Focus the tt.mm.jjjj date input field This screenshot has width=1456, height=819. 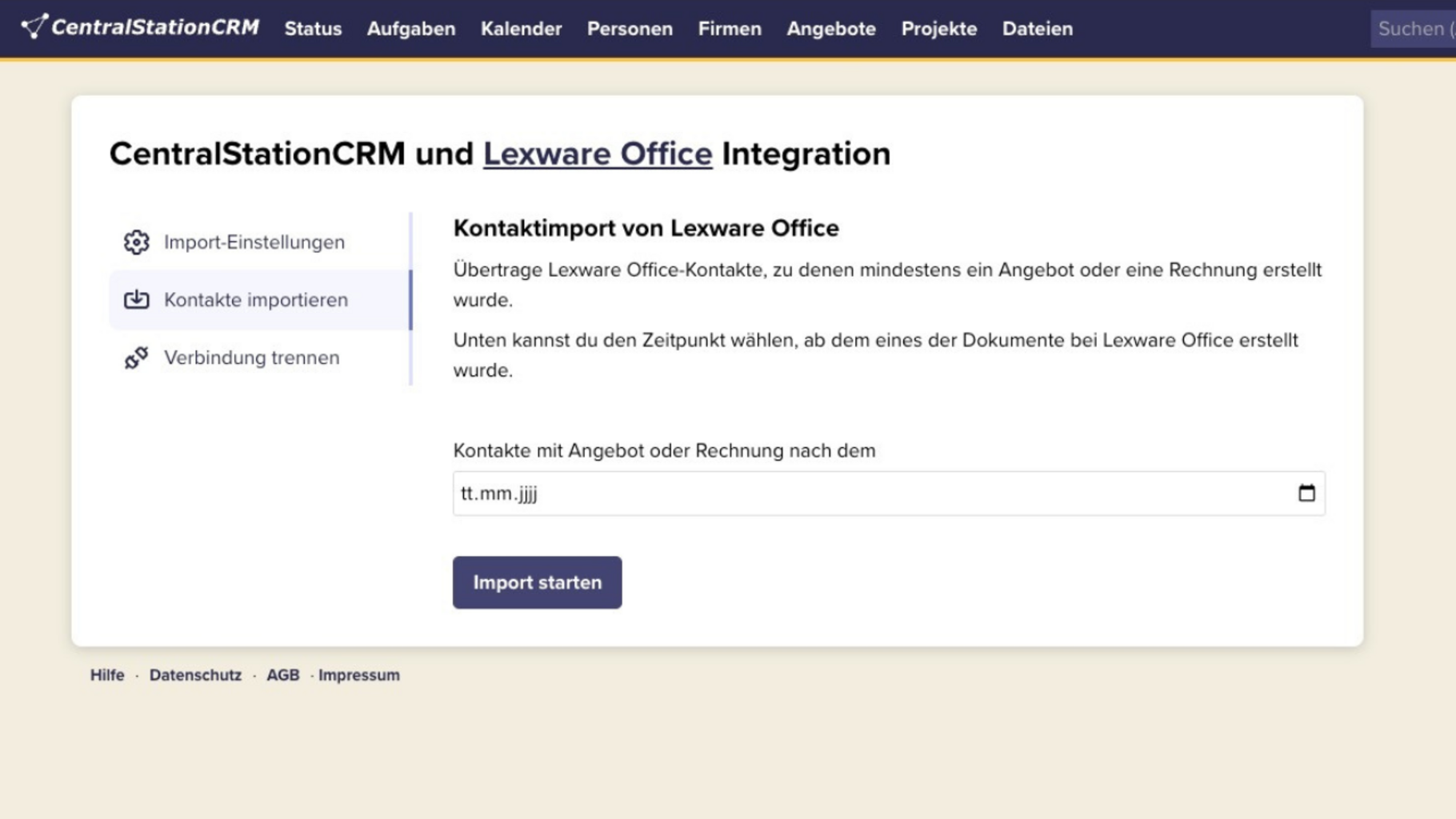pyautogui.click(x=872, y=493)
